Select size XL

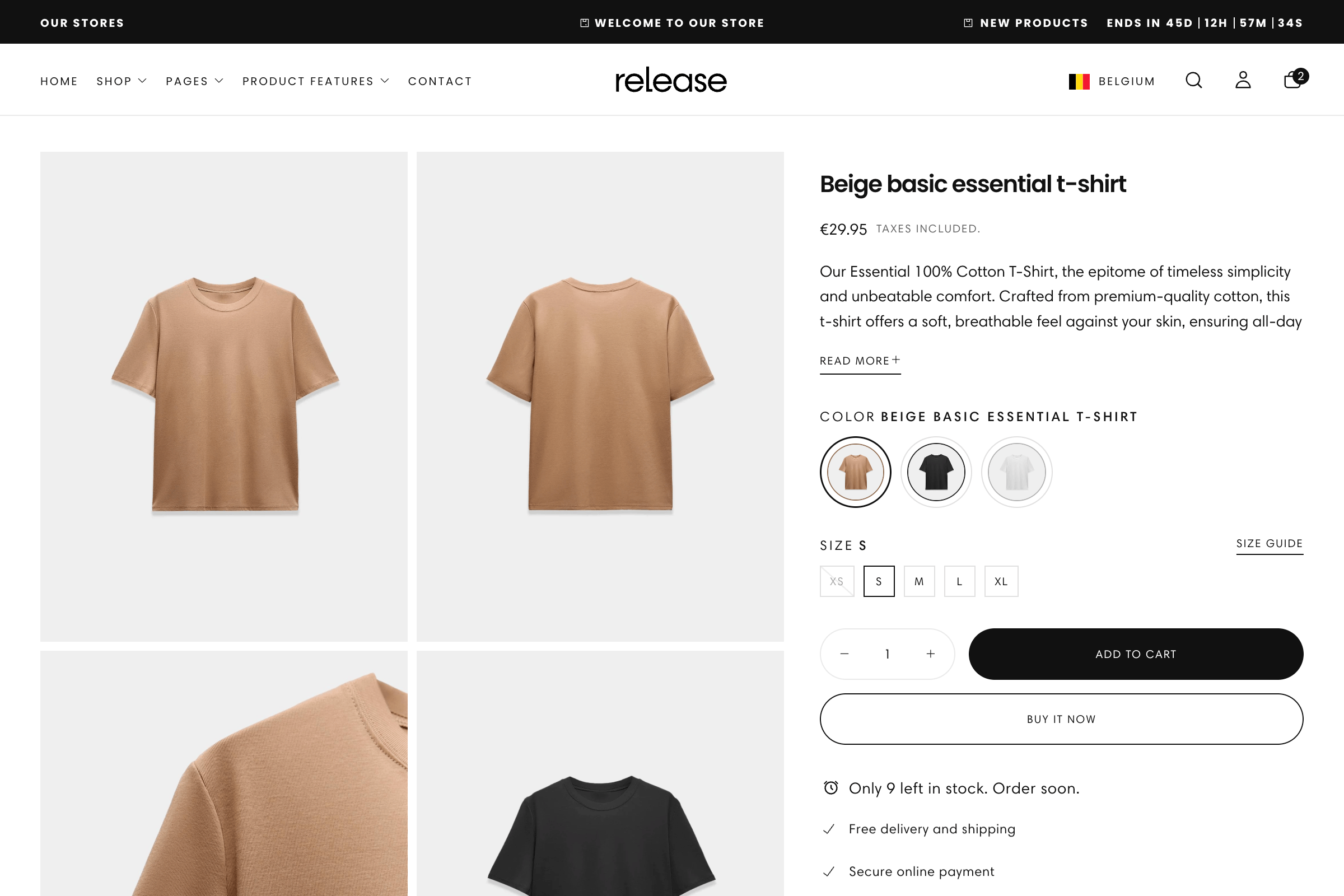pyautogui.click(x=1001, y=581)
